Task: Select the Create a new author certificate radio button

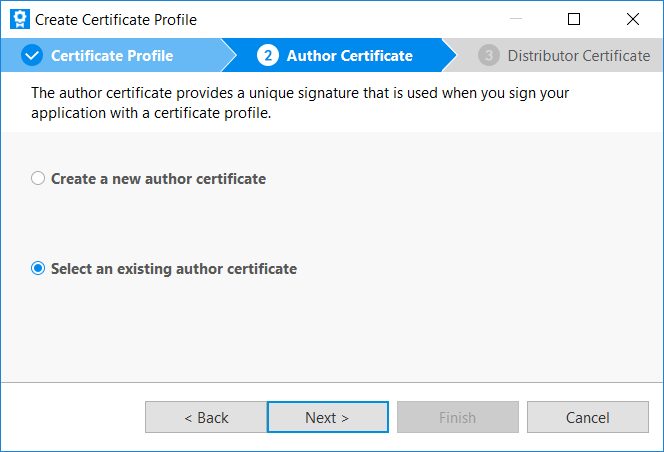Action: pos(38,179)
